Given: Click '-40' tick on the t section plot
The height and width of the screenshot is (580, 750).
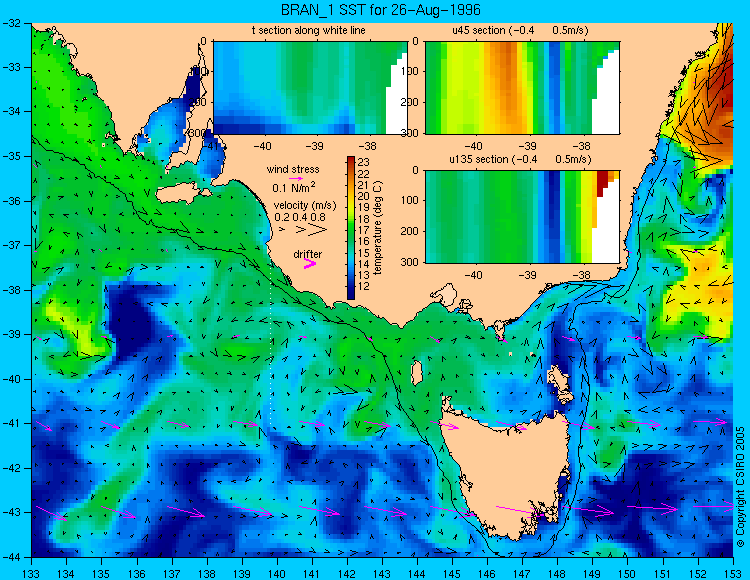Looking at the screenshot, I should pyautogui.click(x=262, y=145).
